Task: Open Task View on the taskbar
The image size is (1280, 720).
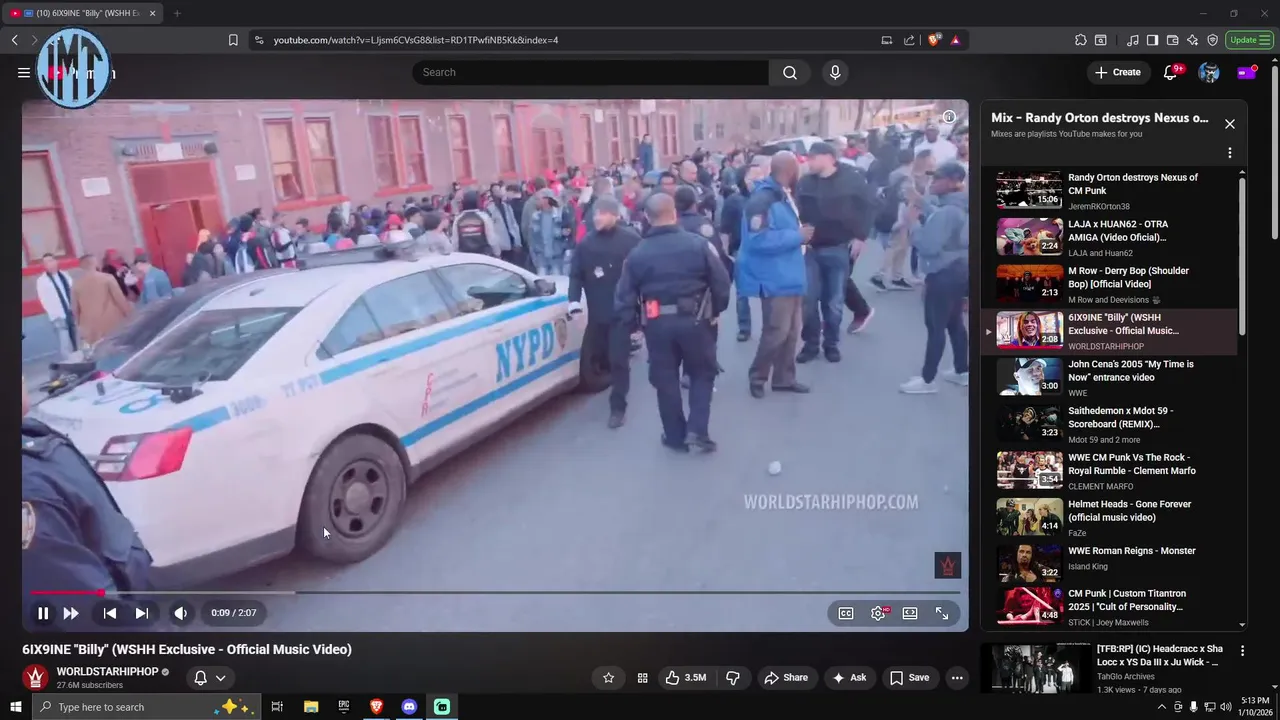Action: (278, 706)
